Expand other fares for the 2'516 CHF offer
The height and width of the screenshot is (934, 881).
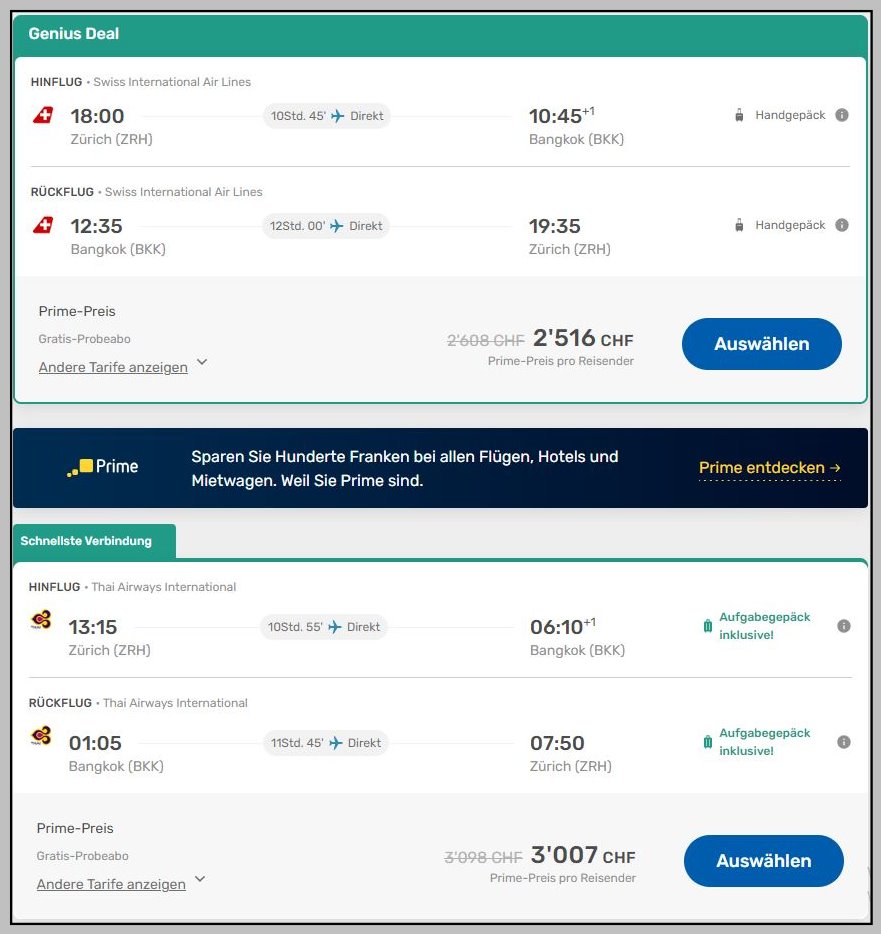point(113,367)
